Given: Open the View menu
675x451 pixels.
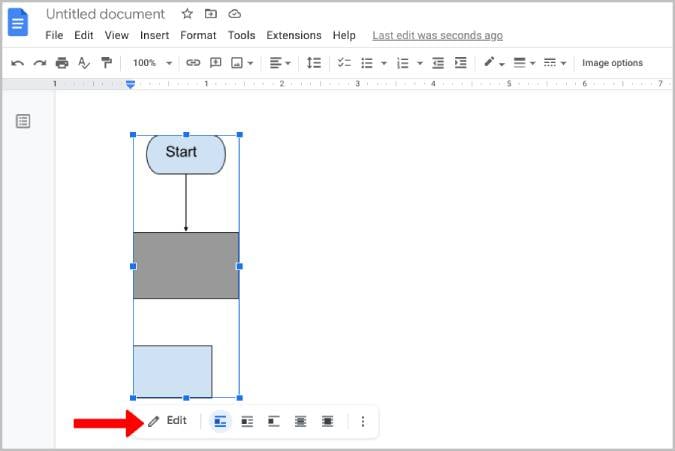Looking at the screenshot, I should click(117, 35).
